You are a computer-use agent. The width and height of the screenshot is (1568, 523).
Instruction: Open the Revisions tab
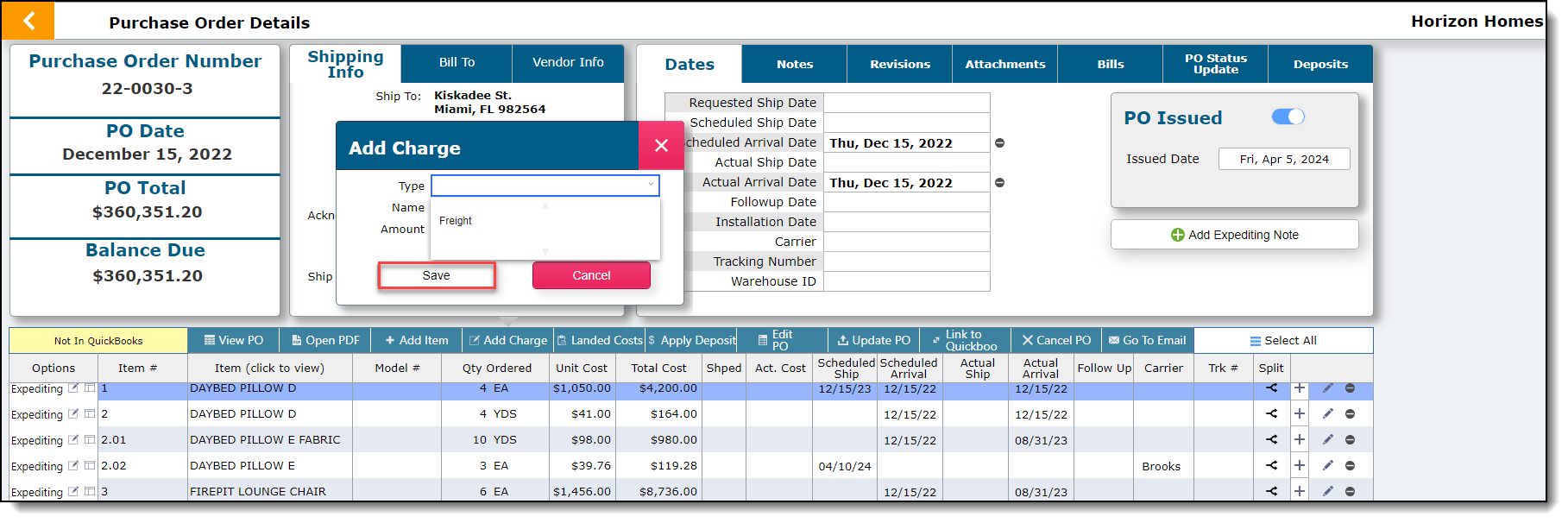coord(899,64)
